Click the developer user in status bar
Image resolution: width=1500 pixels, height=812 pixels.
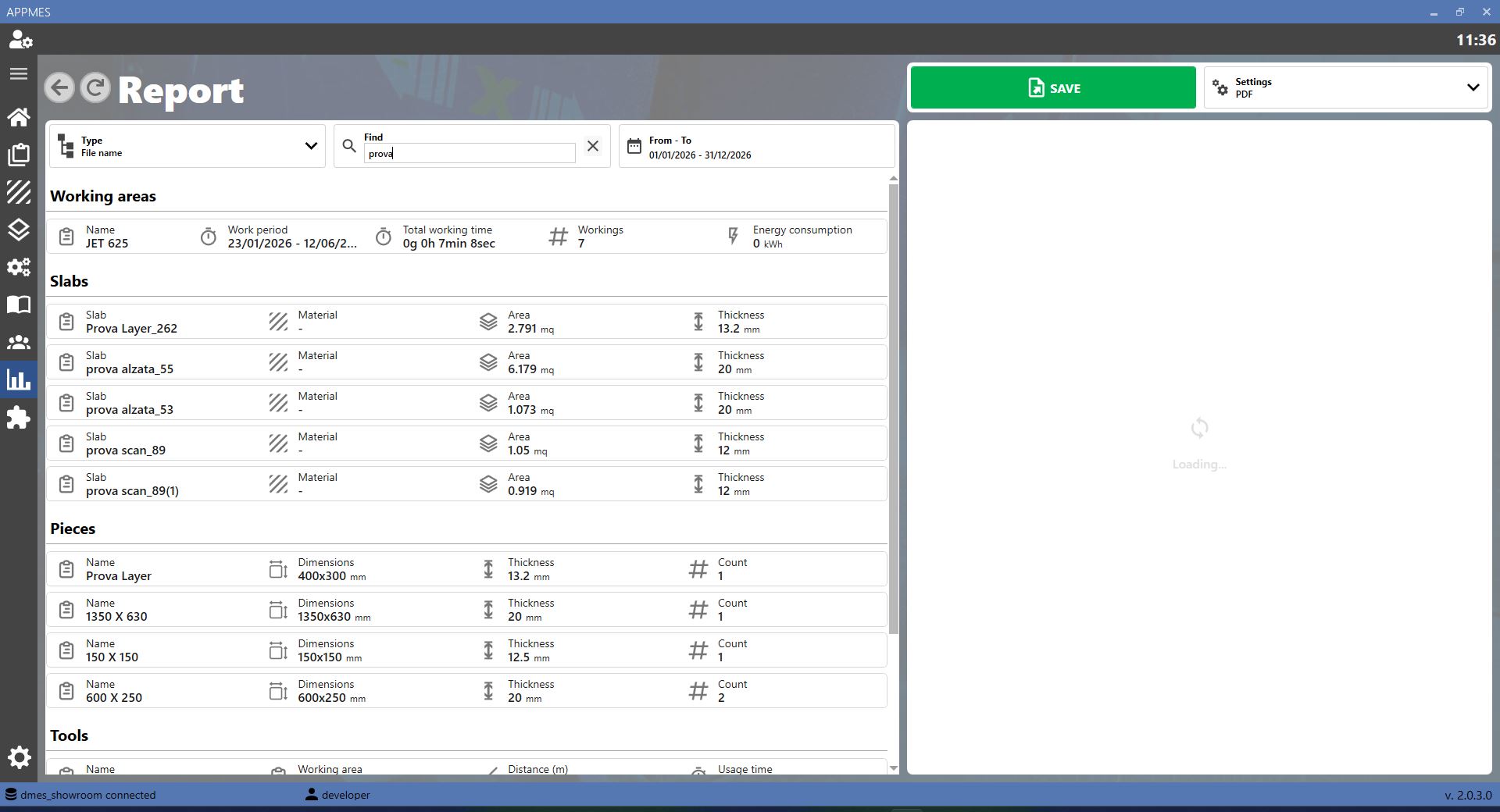tap(337, 795)
